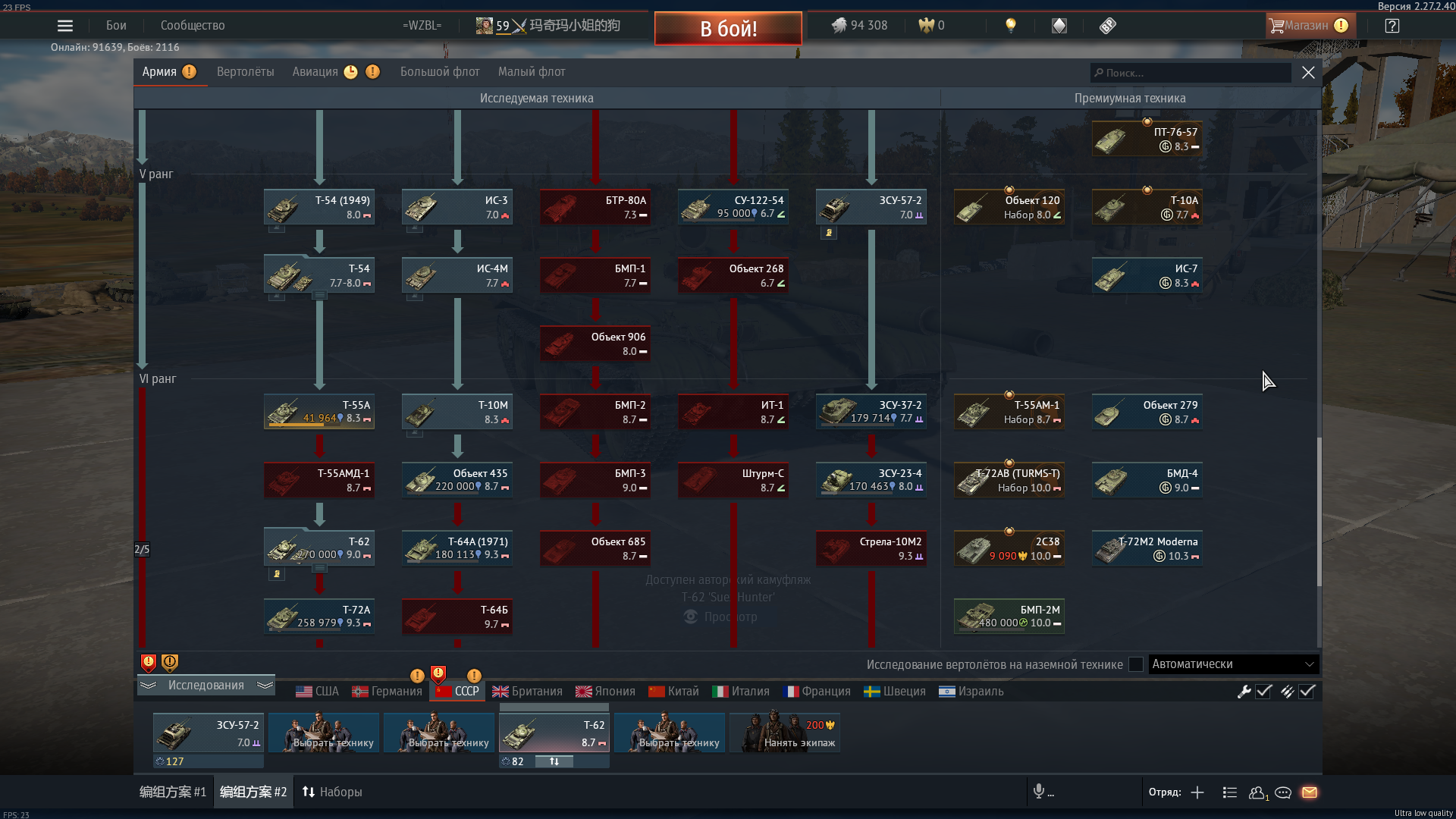Click the Silver Lions currency icon

839,26
